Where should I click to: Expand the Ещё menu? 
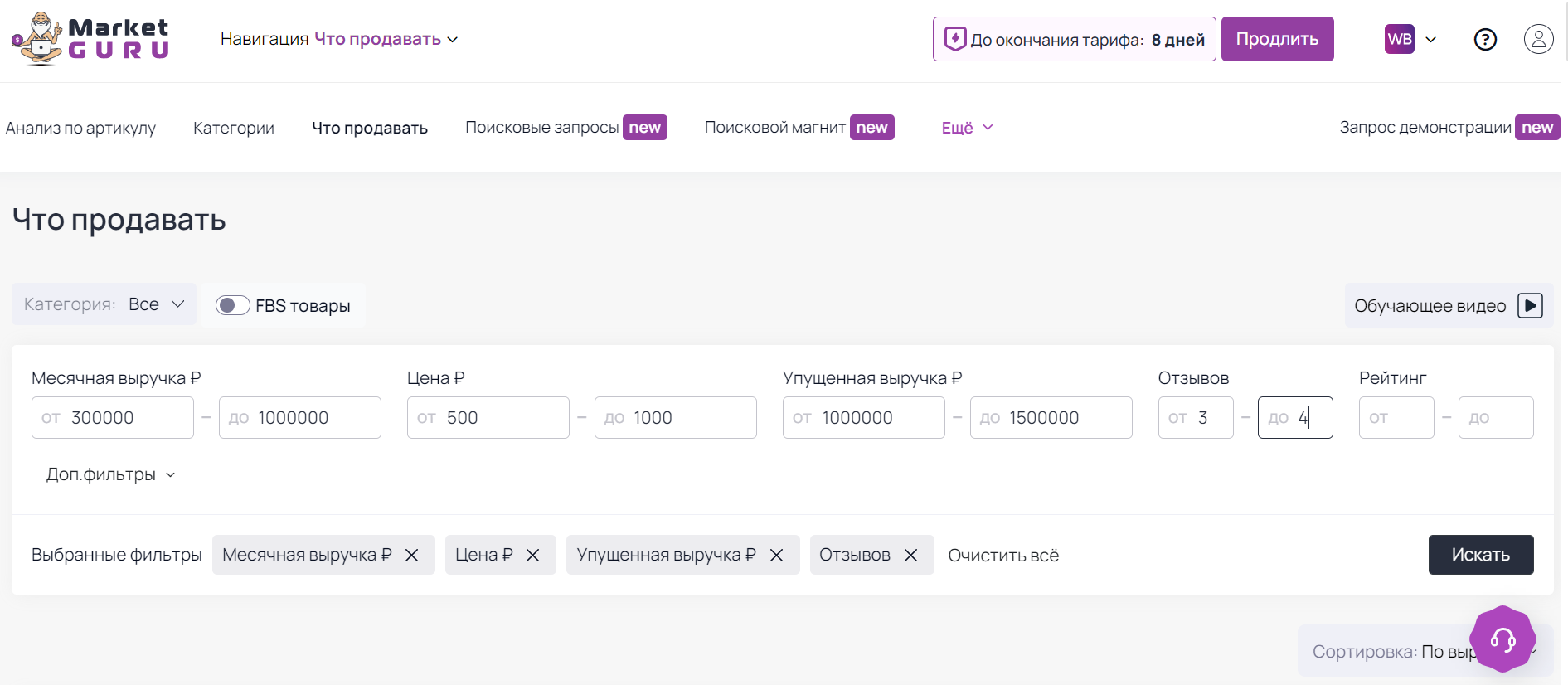pos(967,128)
